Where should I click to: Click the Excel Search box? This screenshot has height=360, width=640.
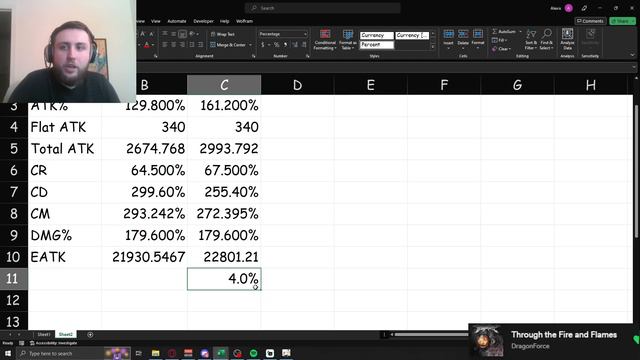(x=322, y=8)
